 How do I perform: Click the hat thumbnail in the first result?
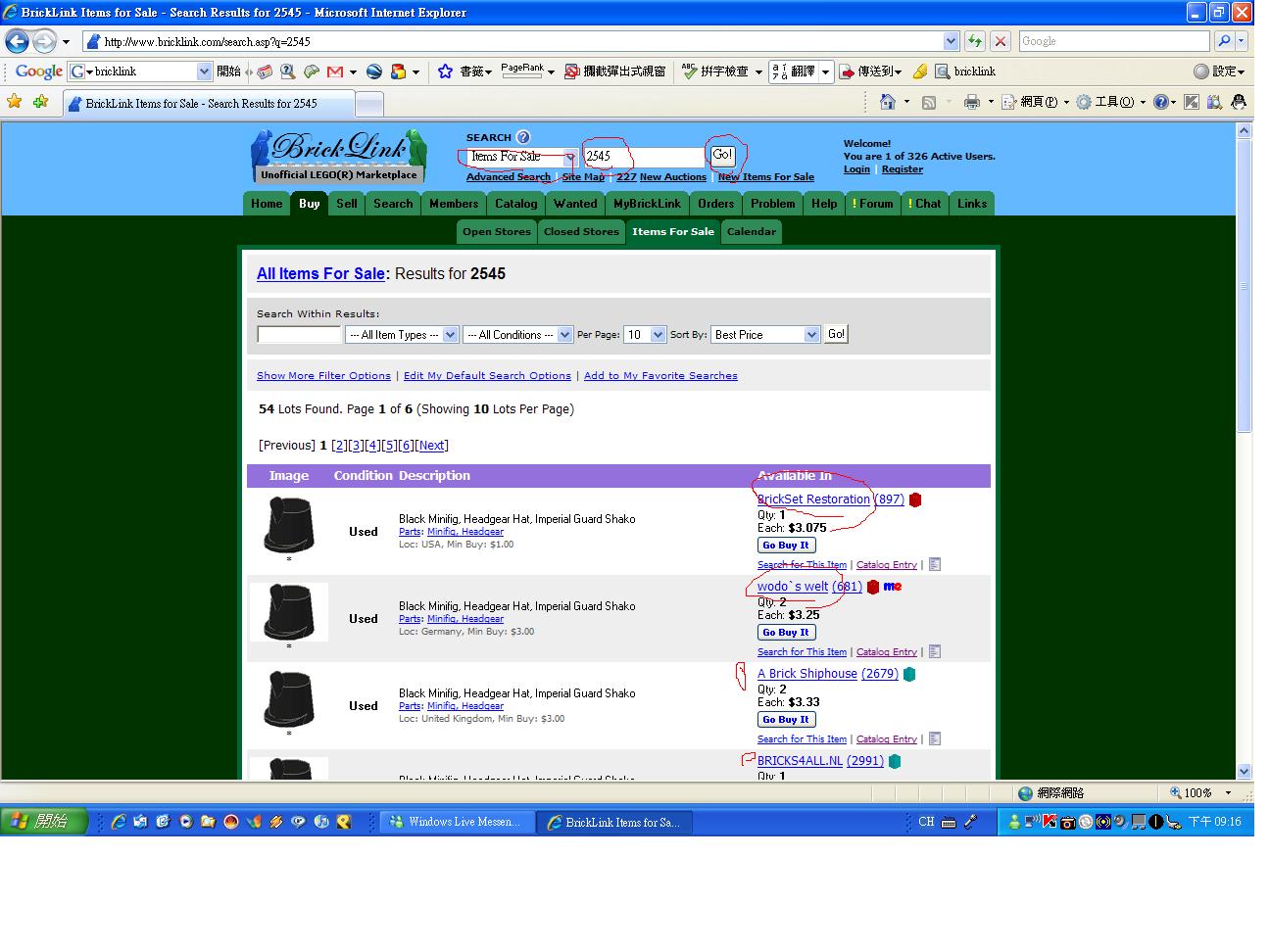point(288,525)
